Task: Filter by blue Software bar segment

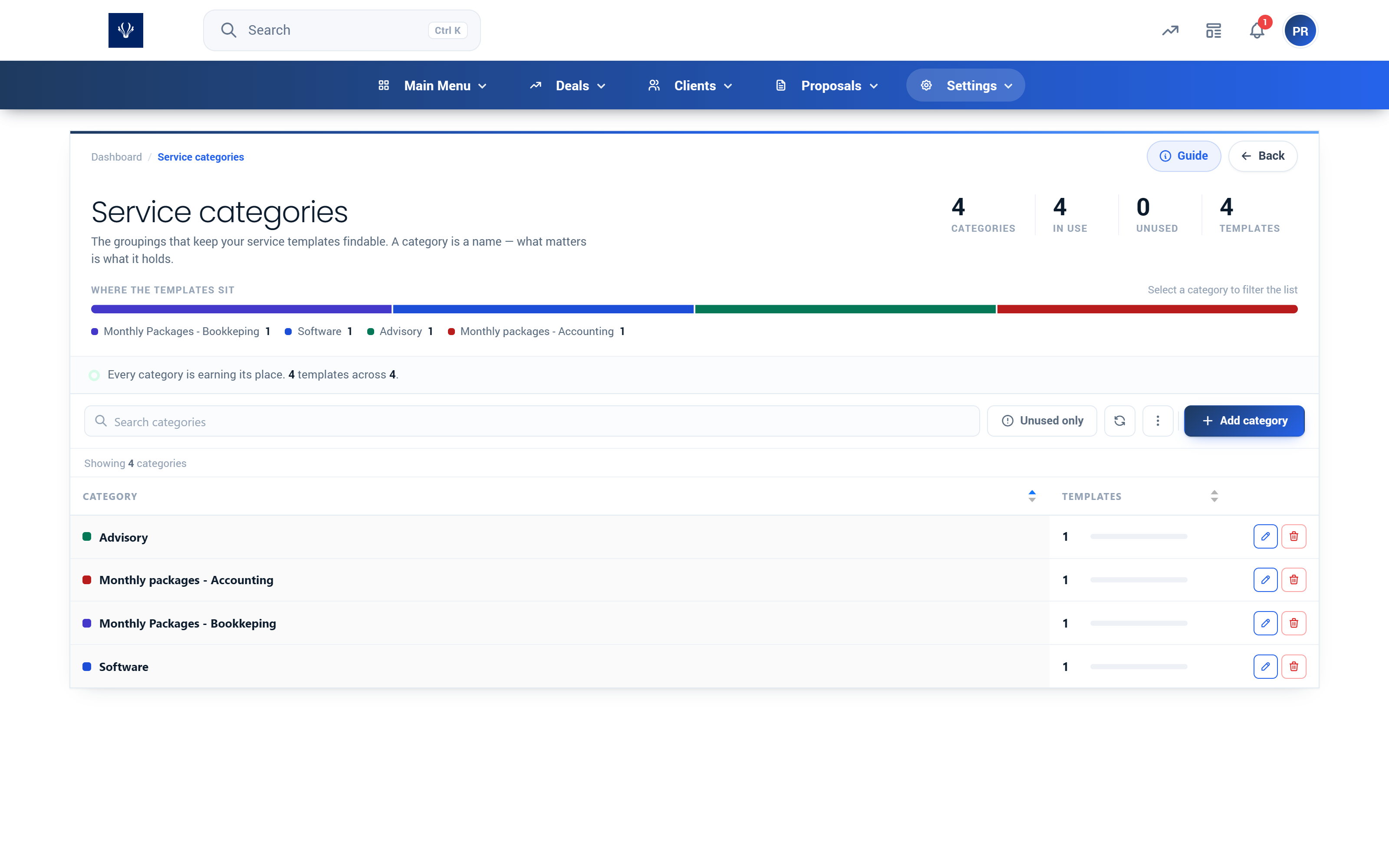Action: (543, 309)
